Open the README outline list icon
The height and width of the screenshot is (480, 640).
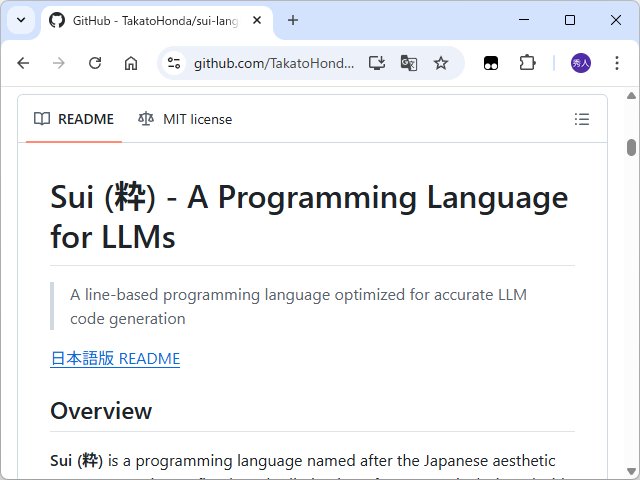(582, 119)
